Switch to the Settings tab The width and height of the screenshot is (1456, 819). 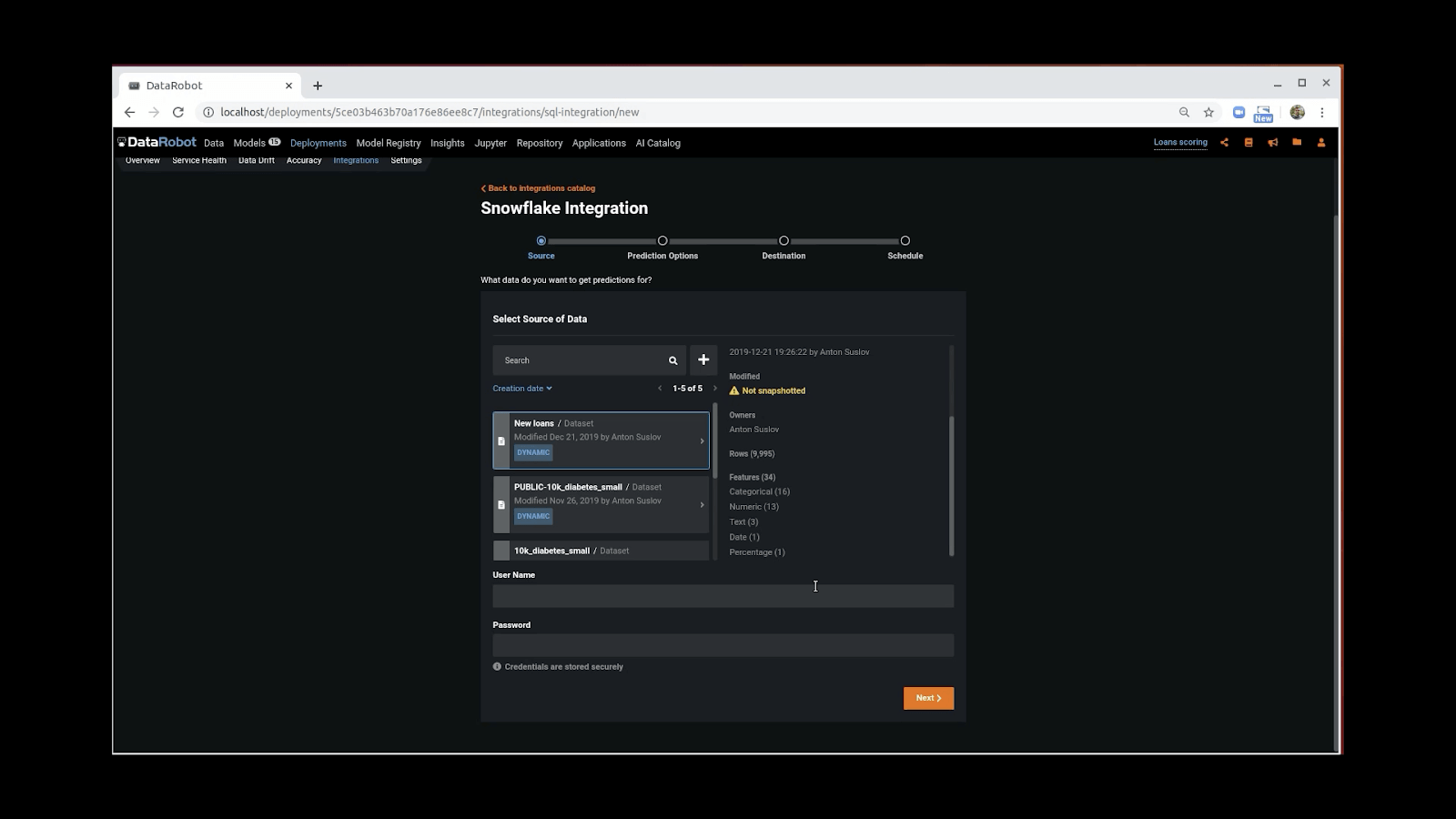coord(406,160)
